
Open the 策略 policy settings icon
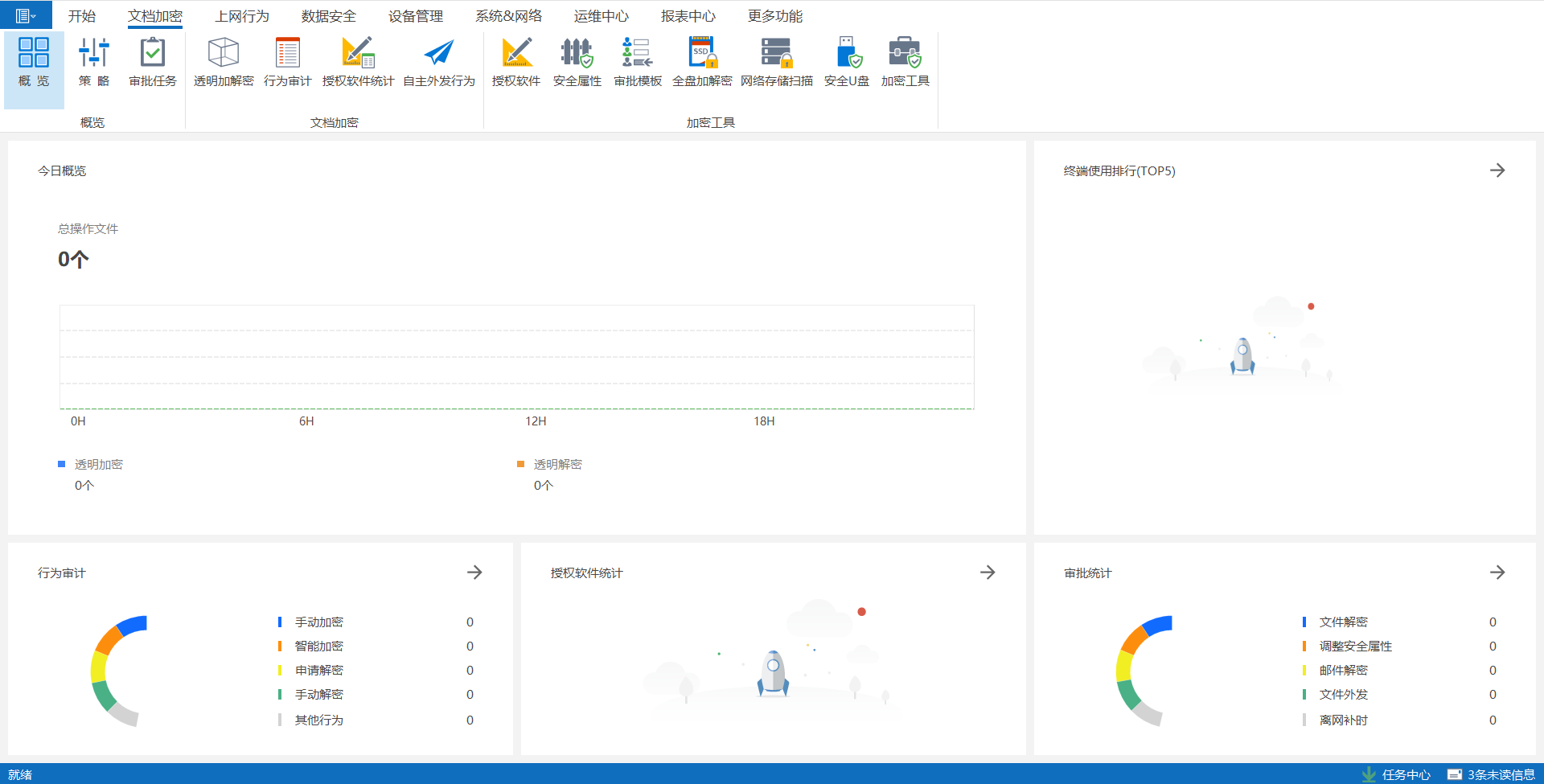[94, 53]
